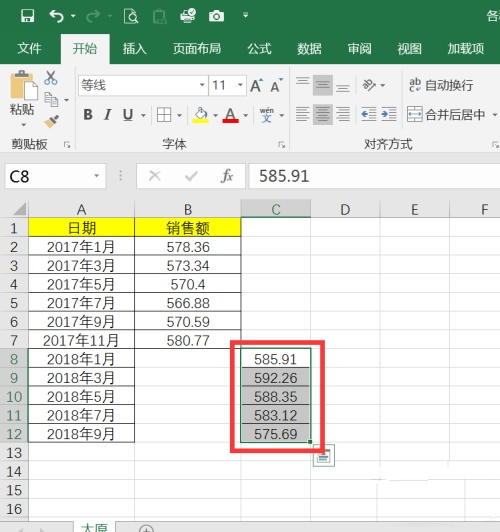Add new sheet with plus icon
This screenshot has width=500, height=532.
tap(146, 529)
